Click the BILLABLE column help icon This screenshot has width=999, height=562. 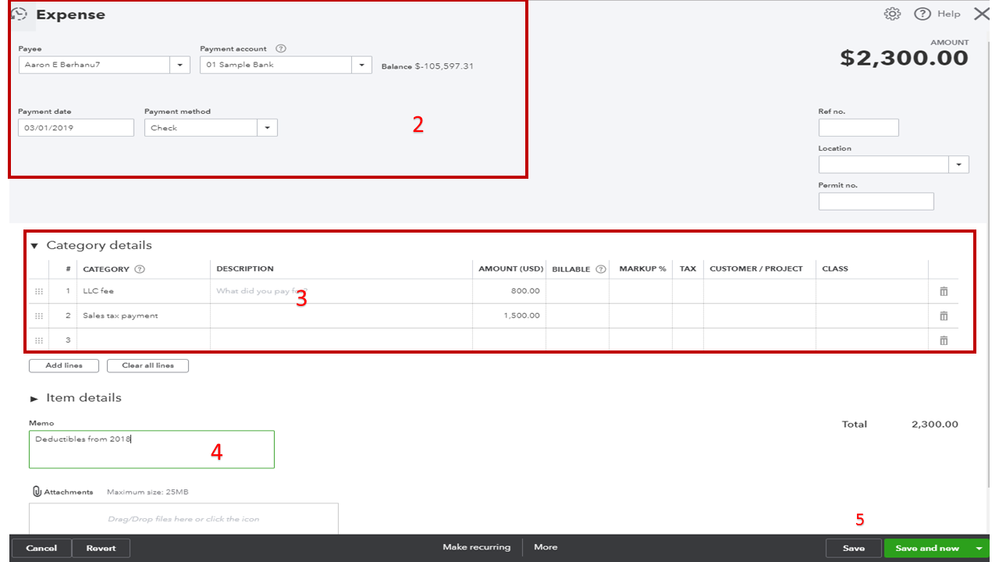click(x=600, y=269)
